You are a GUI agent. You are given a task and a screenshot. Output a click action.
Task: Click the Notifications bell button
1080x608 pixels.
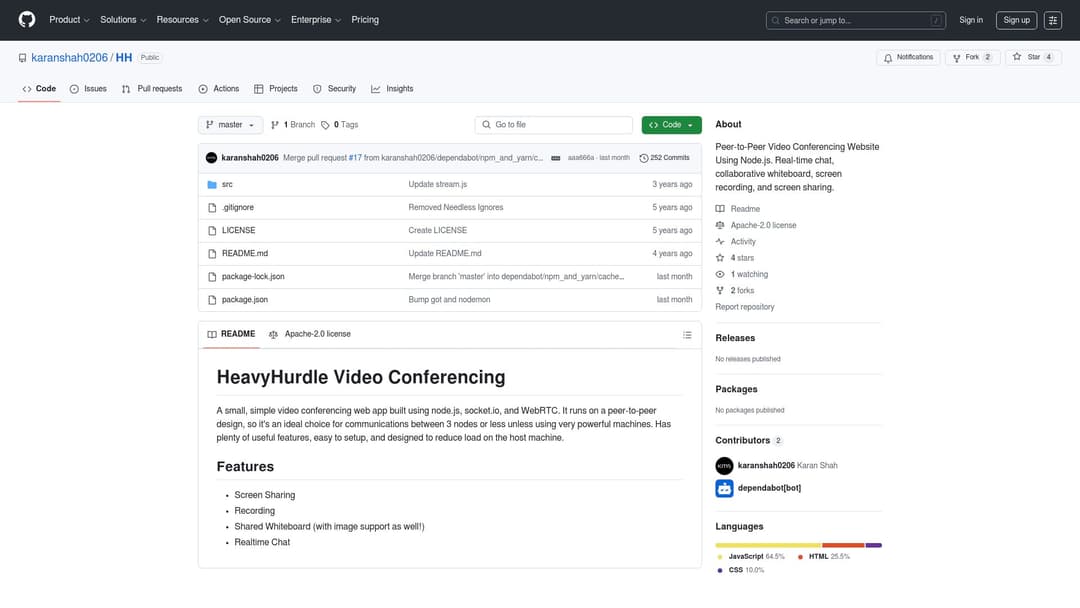tap(908, 58)
